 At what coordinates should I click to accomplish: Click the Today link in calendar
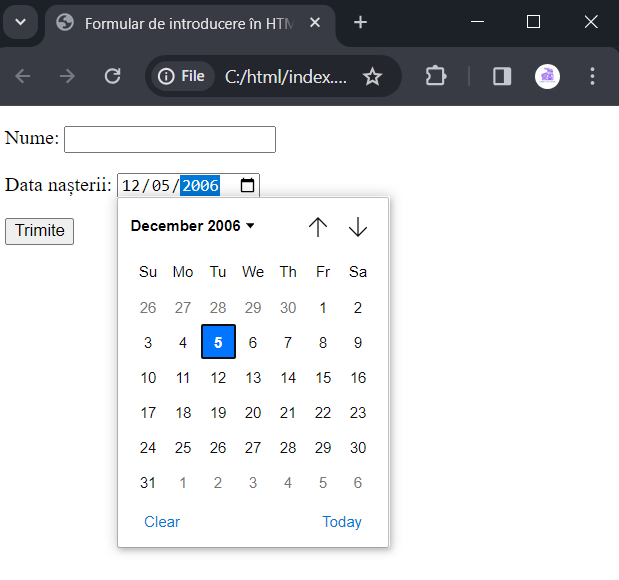pyautogui.click(x=342, y=522)
